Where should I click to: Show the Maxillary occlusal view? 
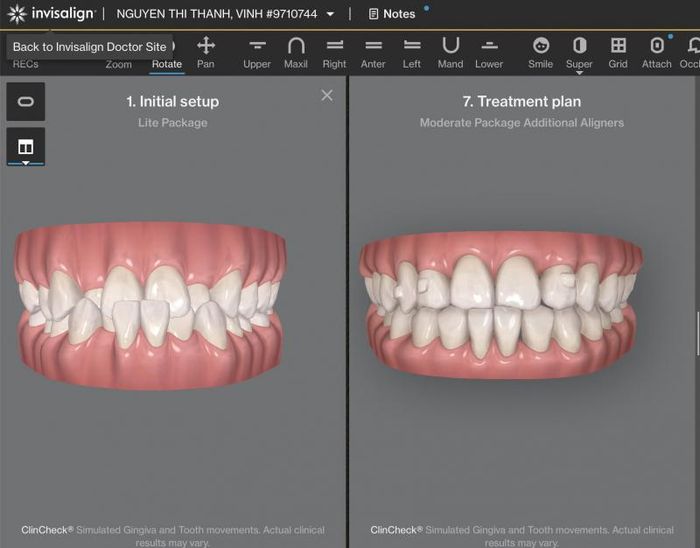pos(296,53)
